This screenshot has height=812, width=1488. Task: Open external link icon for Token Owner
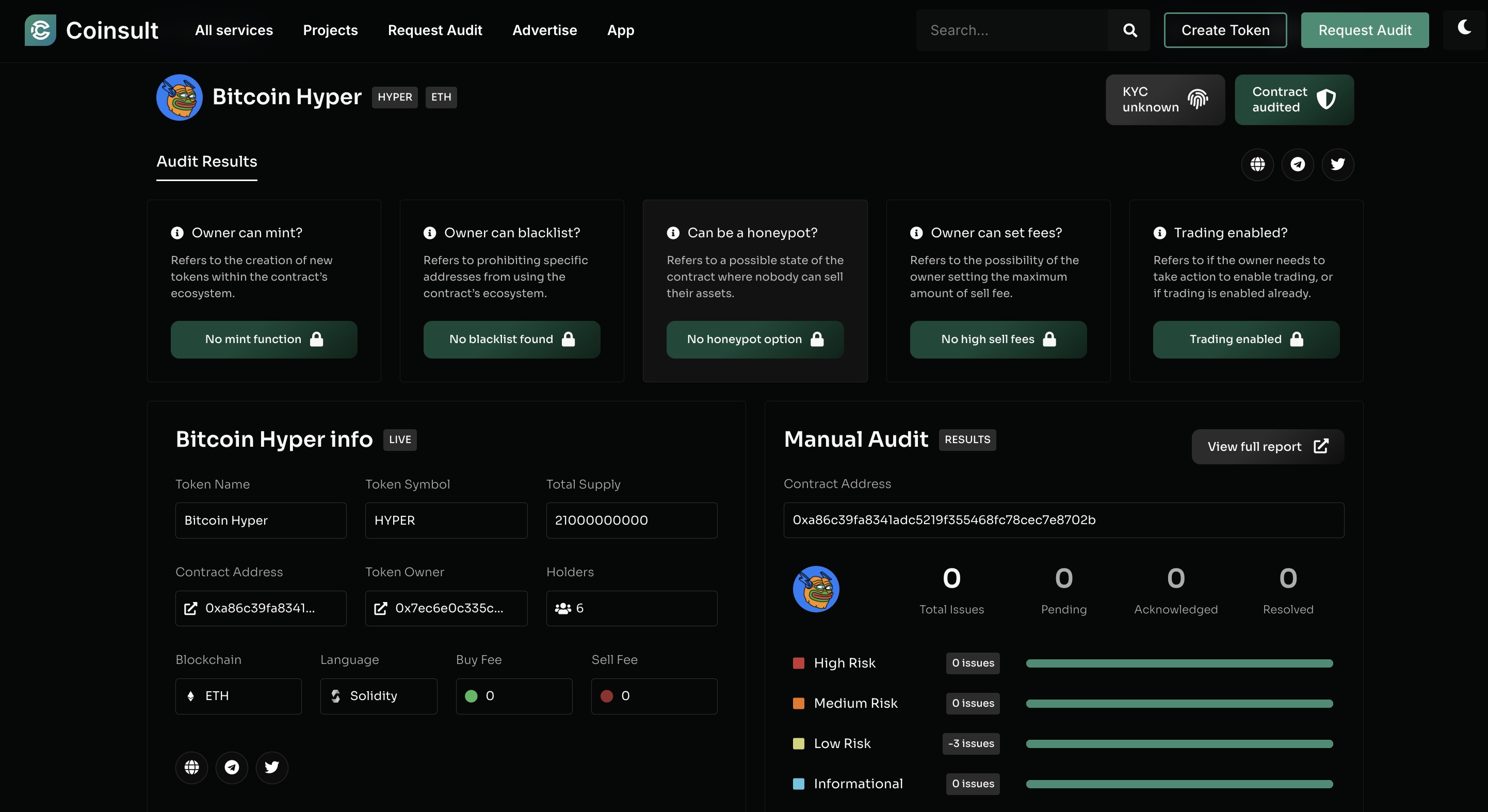click(381, 608)
